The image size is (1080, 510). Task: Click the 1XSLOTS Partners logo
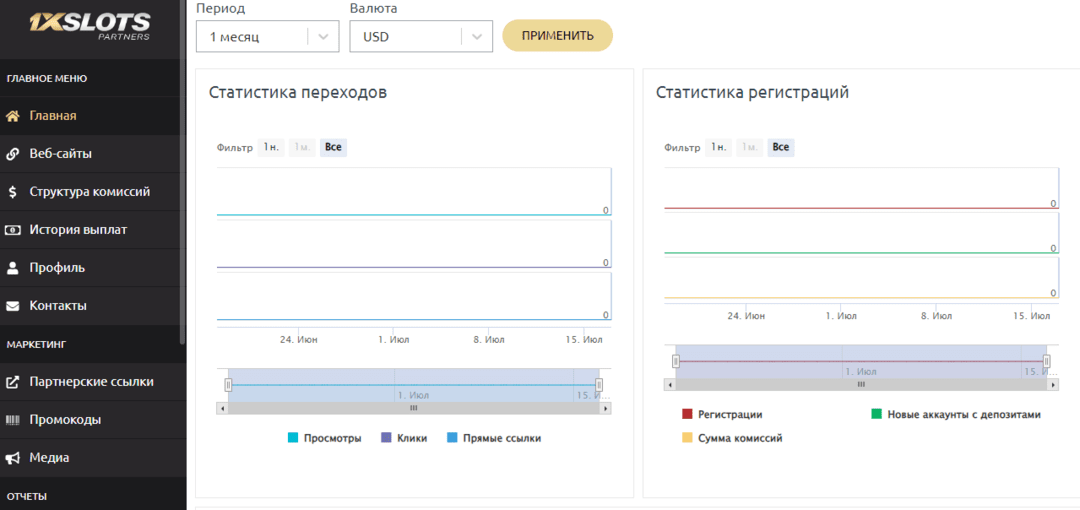pyautogui.click(x=90, y=27)
